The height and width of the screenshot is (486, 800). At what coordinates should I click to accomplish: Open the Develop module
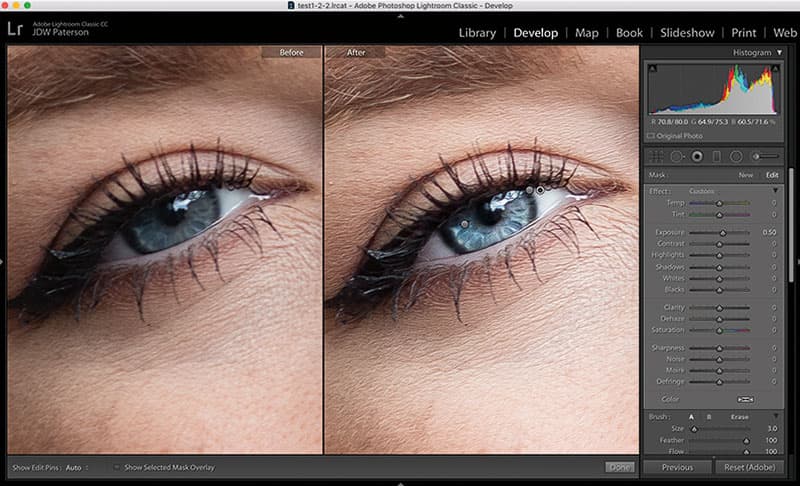coord(536,33)
